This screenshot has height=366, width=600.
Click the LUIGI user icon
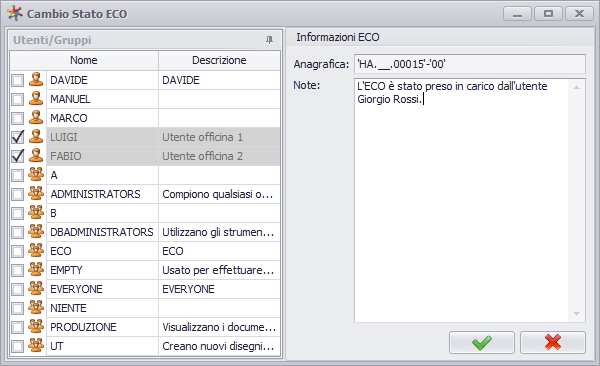36,137
